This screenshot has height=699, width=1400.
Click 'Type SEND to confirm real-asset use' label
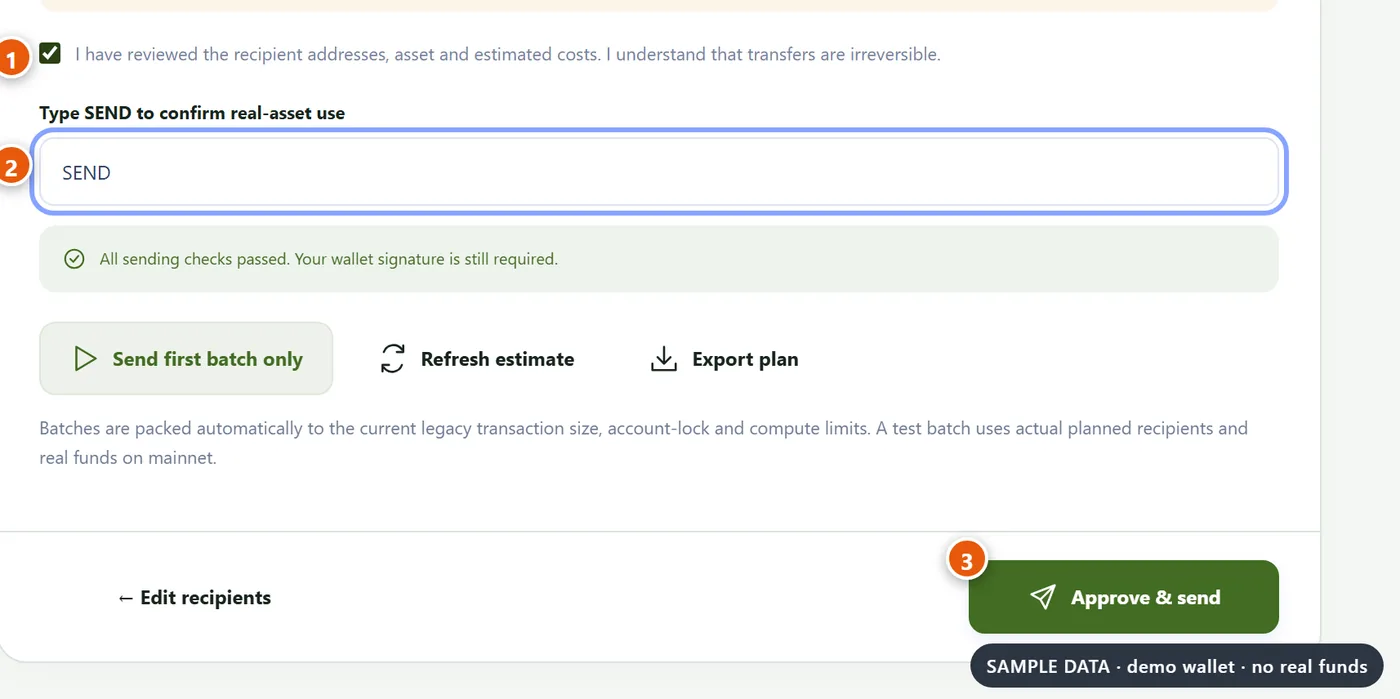192,113
